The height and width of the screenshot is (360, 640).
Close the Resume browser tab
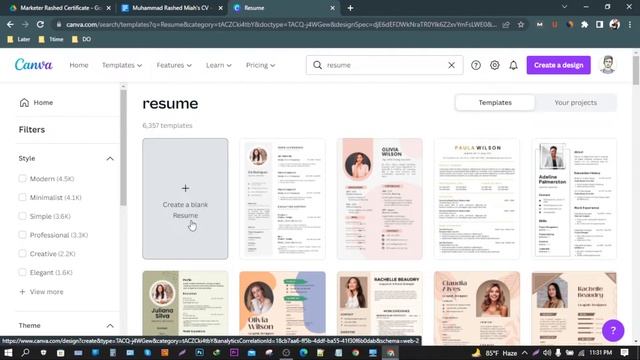(x=332, y=8)
